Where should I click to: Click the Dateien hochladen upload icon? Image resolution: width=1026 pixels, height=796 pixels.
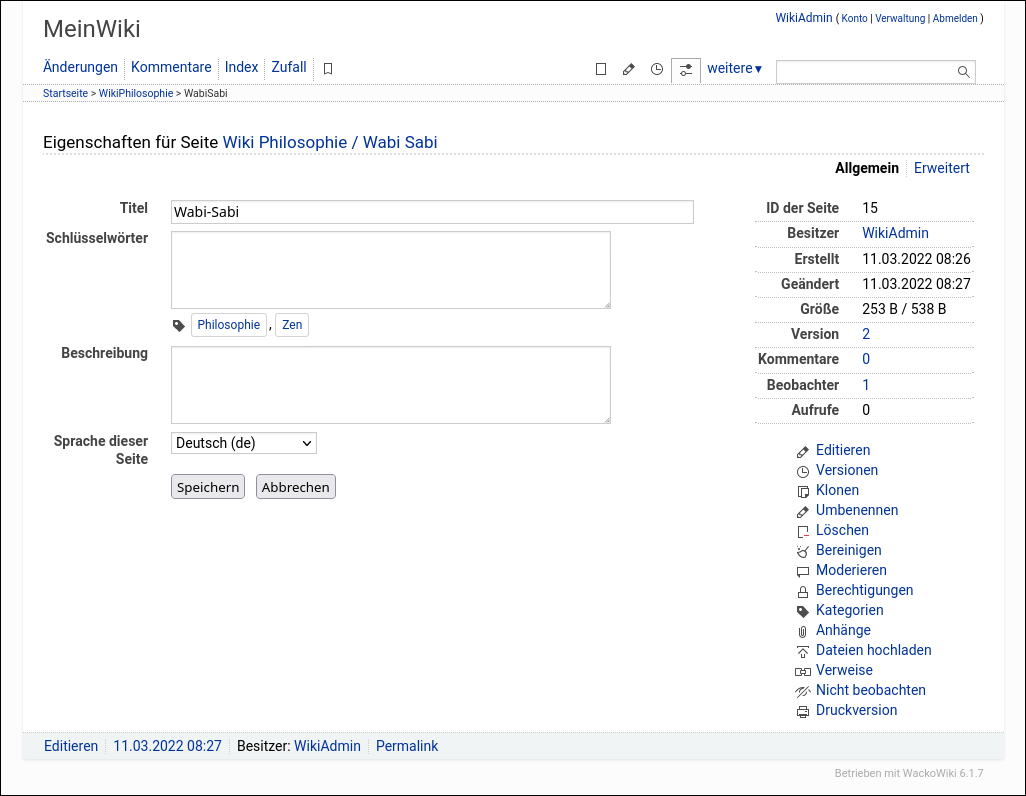tap(802, 651)
